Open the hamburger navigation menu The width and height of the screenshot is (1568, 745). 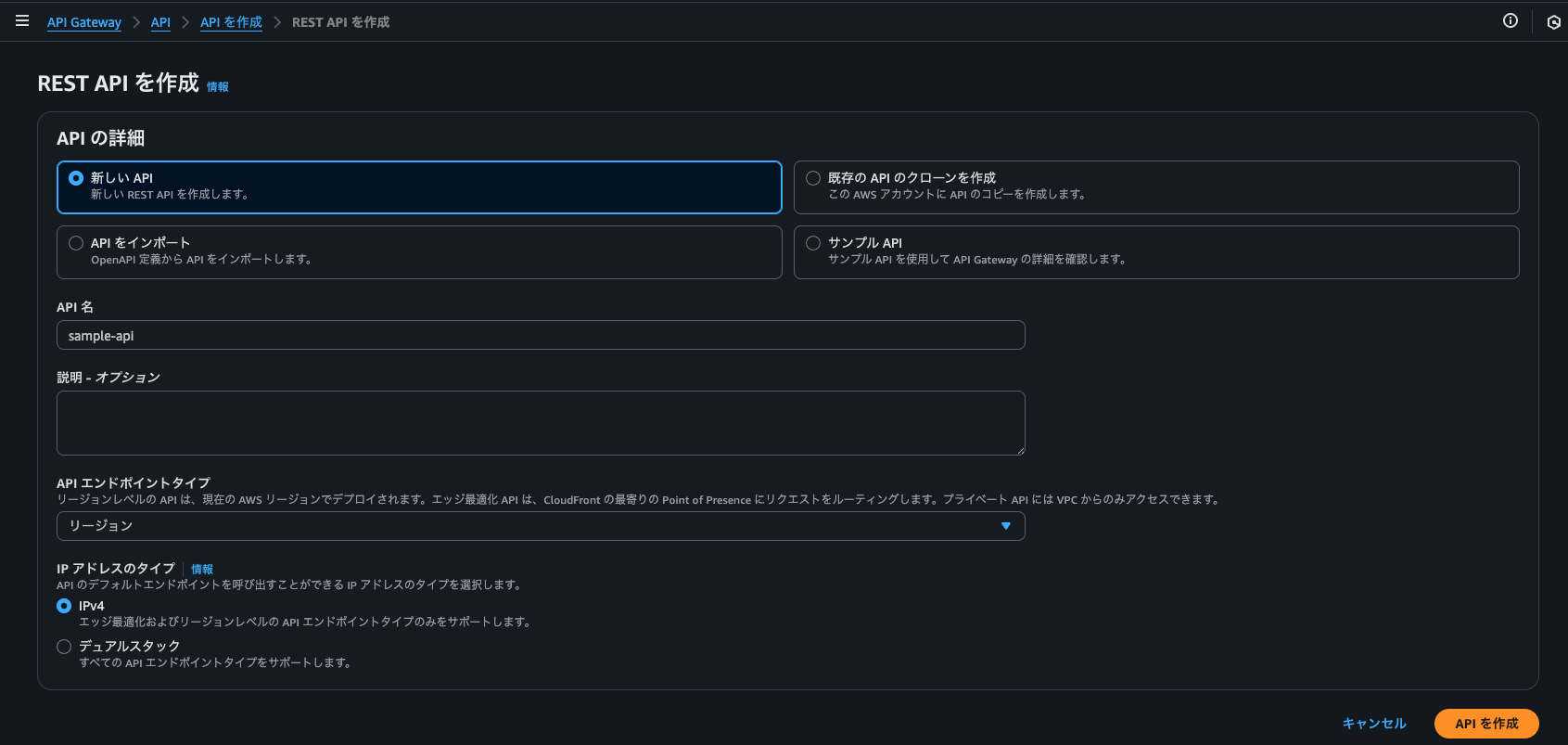pos(22,20)
